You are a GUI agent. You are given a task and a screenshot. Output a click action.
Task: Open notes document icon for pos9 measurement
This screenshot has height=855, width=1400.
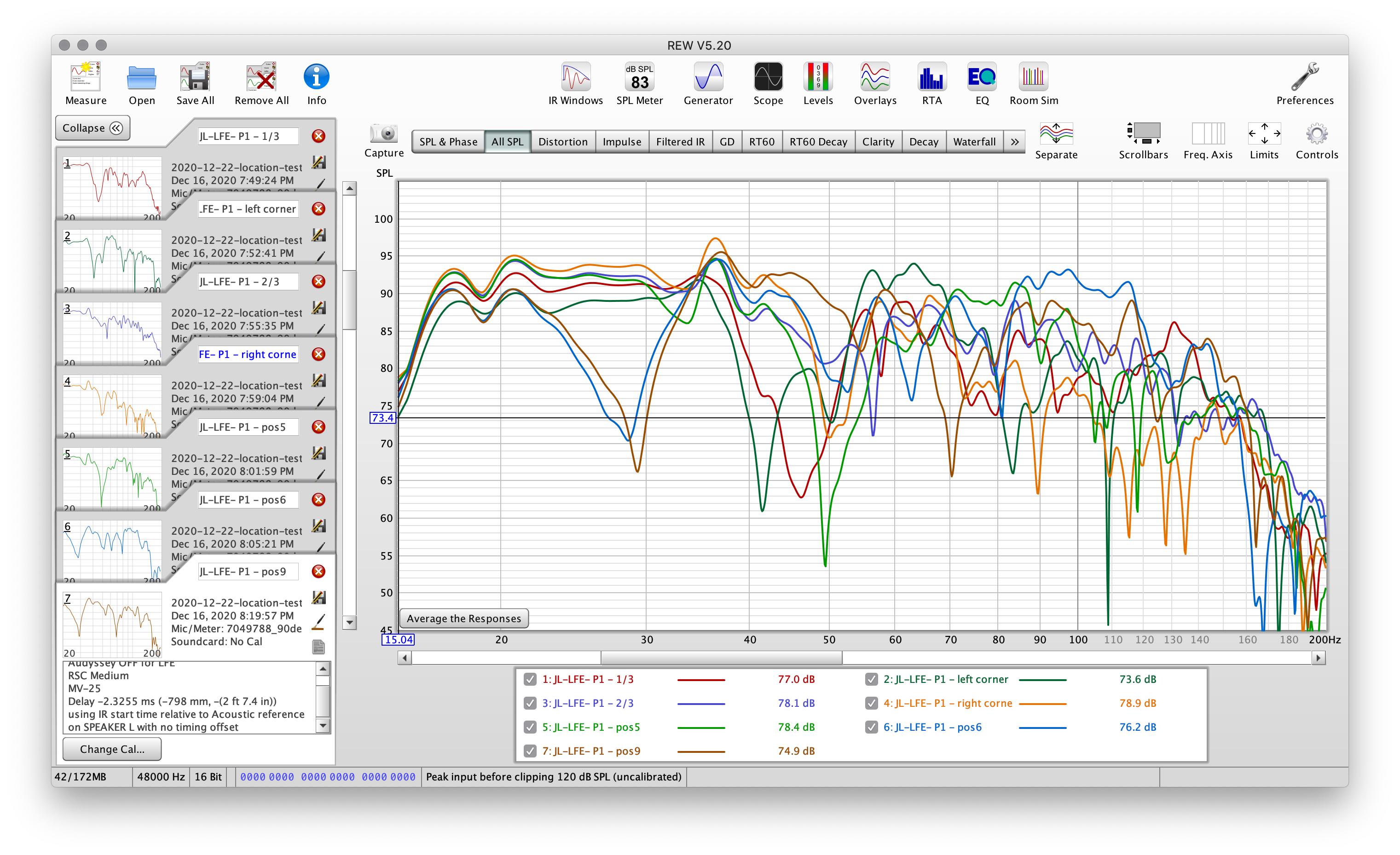coord(319,647)
